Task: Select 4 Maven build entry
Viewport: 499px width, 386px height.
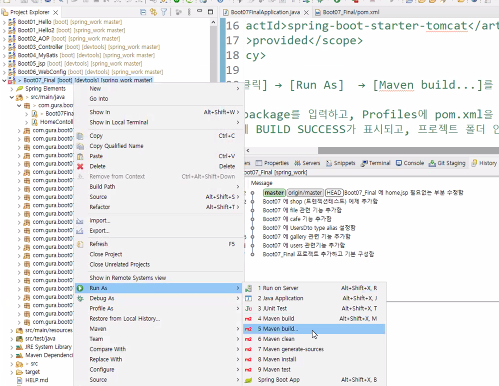Action: (x=314, y=319)
